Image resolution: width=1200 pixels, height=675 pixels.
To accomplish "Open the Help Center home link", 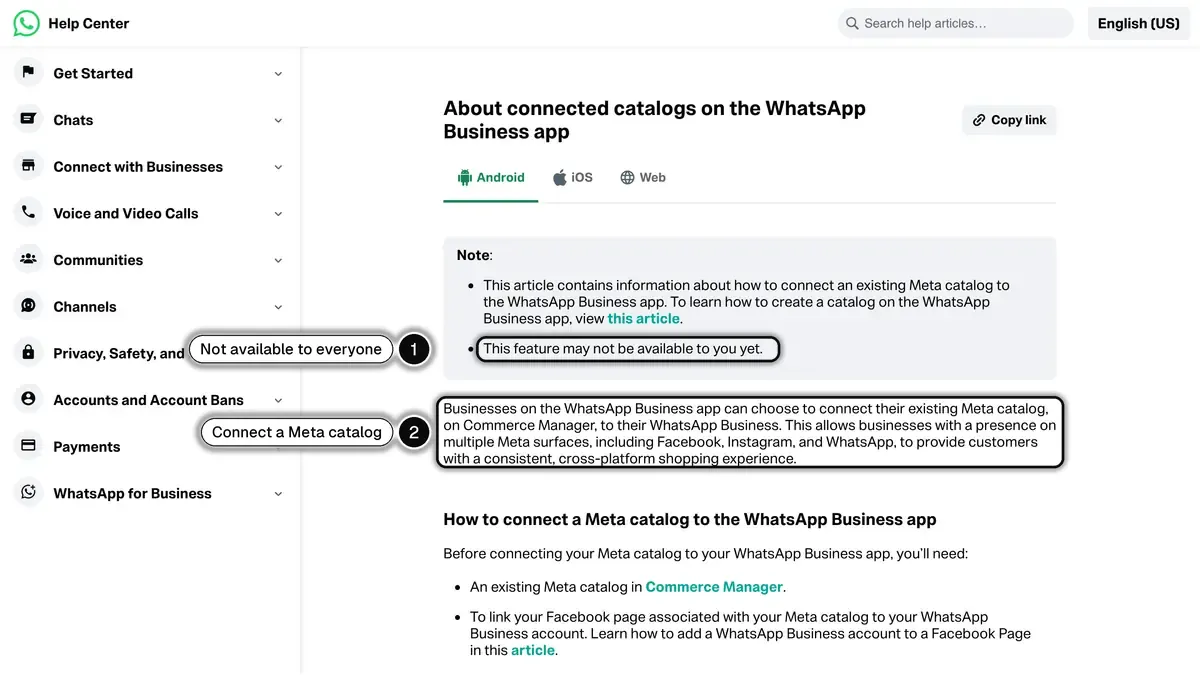I will coord(89,23).
